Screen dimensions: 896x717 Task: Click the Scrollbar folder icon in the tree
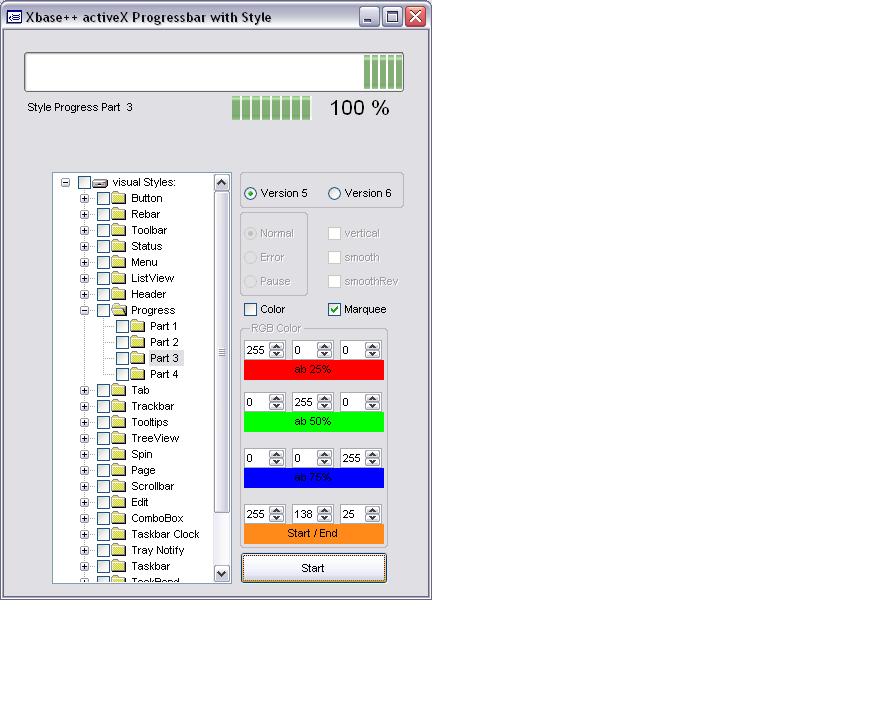click(119, 486)
